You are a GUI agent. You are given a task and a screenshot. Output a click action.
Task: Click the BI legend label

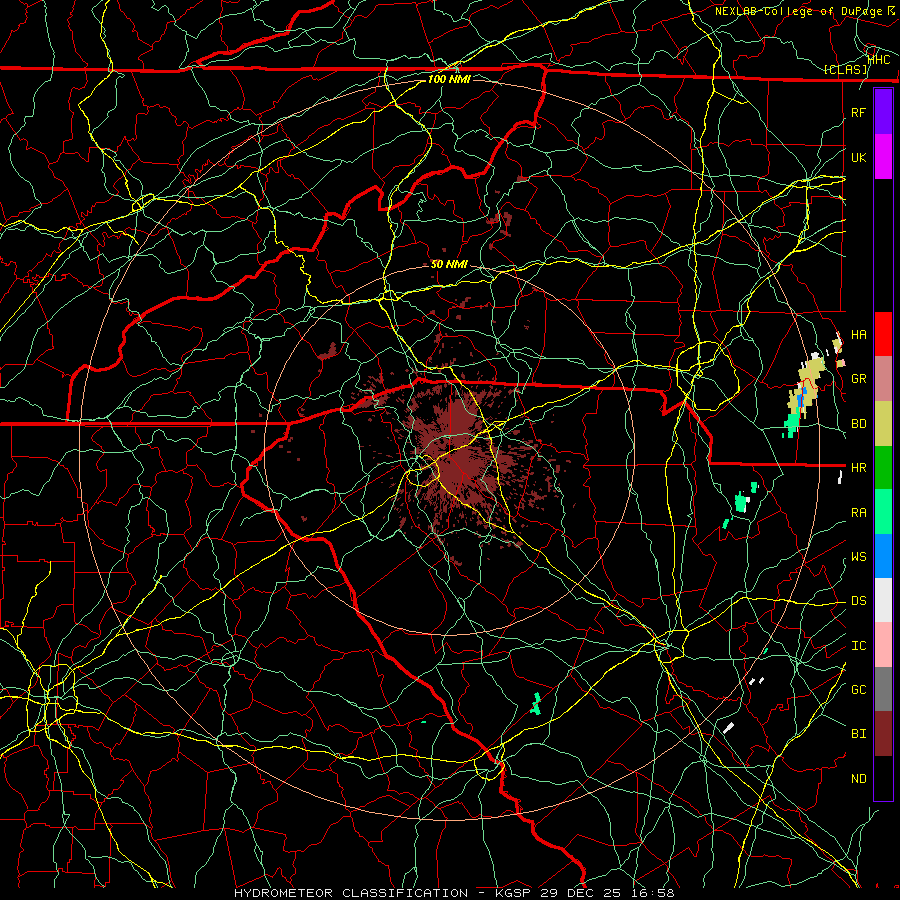tap(858, 734)
